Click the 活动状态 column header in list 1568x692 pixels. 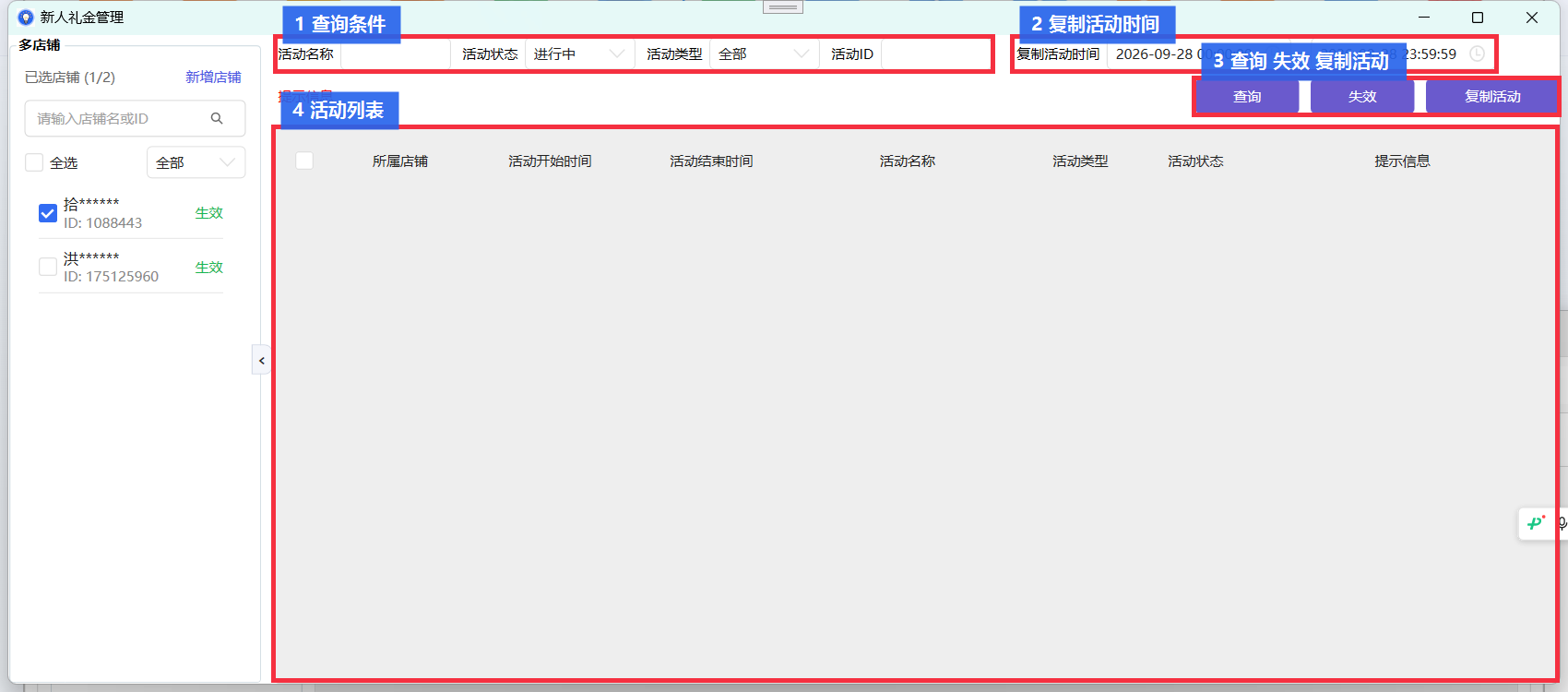coord(1195,161)
